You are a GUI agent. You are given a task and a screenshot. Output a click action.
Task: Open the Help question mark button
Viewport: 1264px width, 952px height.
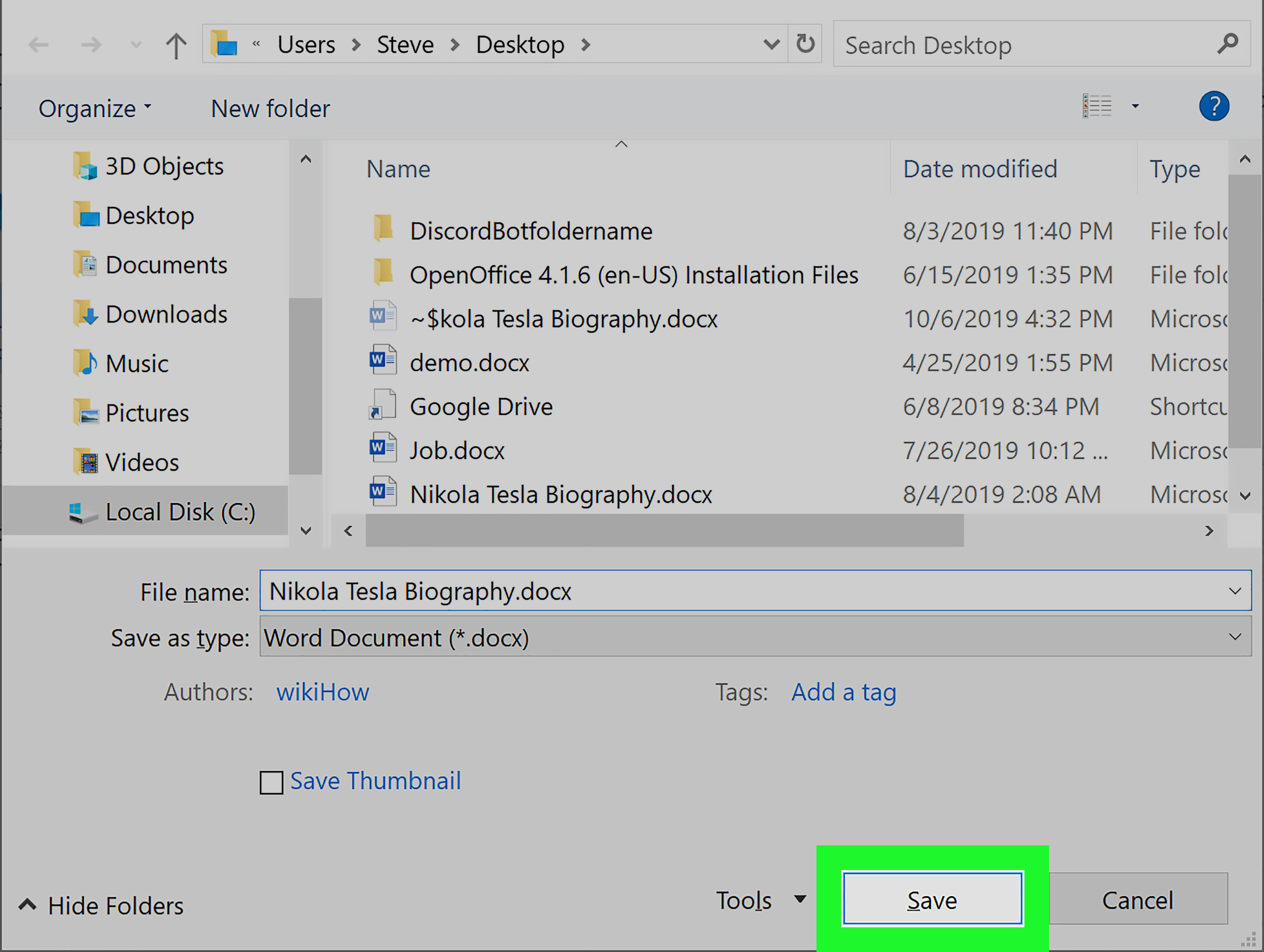pyautogui.click(x=1214, y=106)
